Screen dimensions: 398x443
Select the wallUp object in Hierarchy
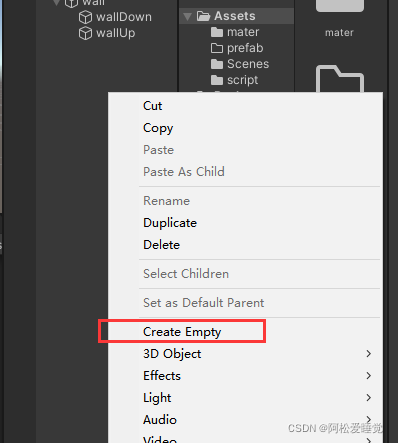pyautogui.click(x=115, y=33)
